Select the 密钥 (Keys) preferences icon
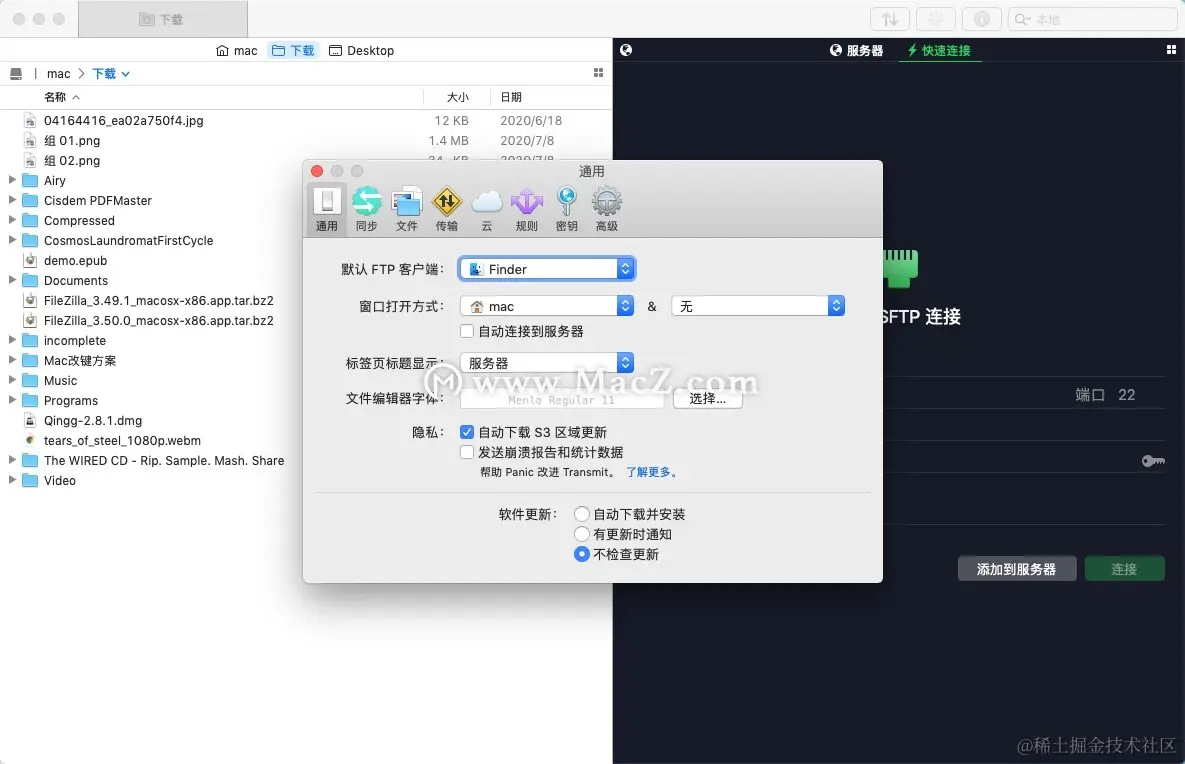The image size is (1185, 764). pyautogui.click(x=567, y=205)
